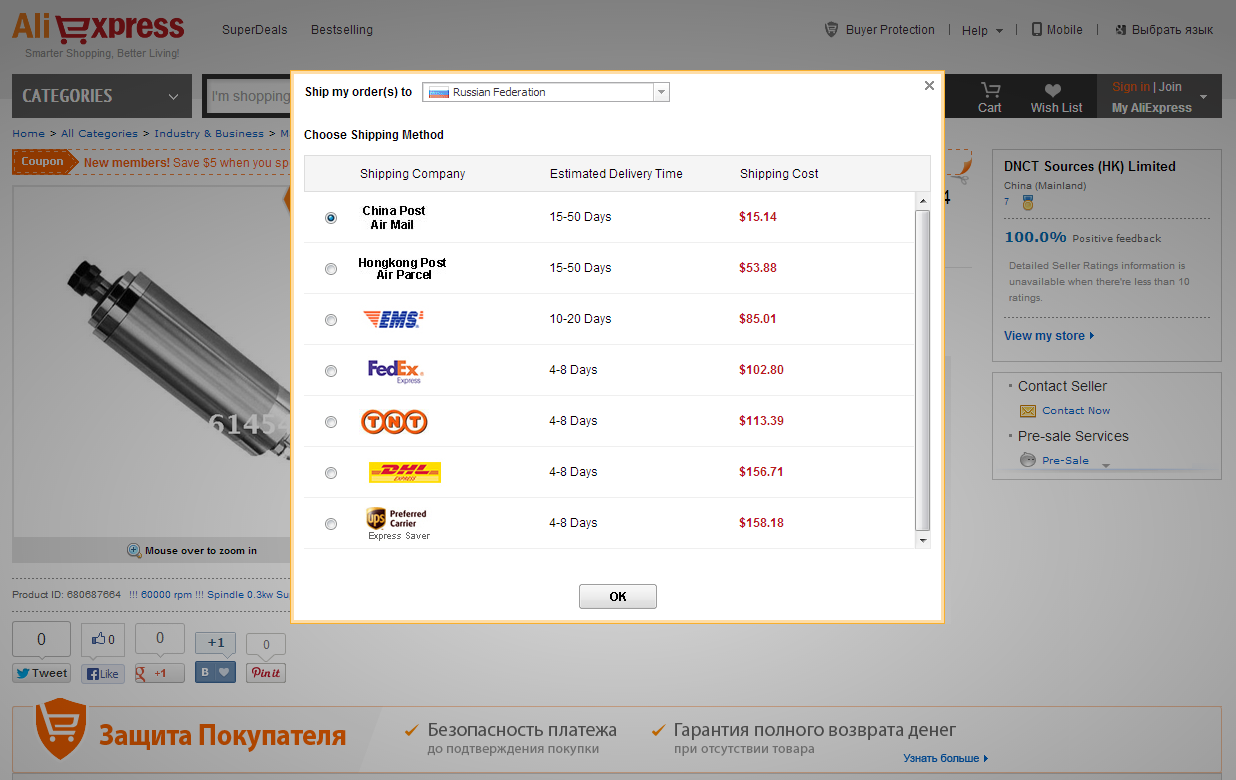Image resolution: width=1236 pixels, height=780 pixels.
Task: Expand My AliExpress menu arrow
Action: (x=1203, y=98)
